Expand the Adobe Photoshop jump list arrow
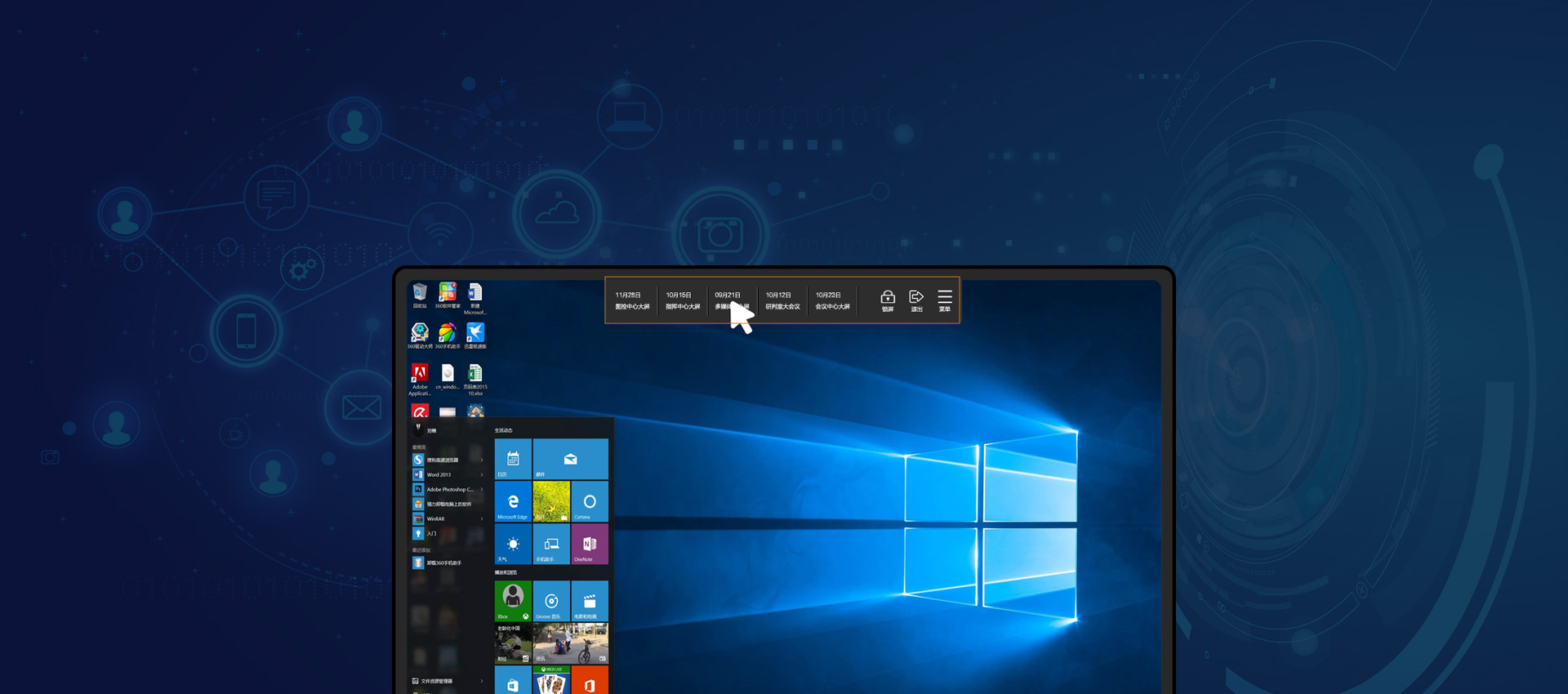This screenshot has height=694, width=1568. click(482, 489)
